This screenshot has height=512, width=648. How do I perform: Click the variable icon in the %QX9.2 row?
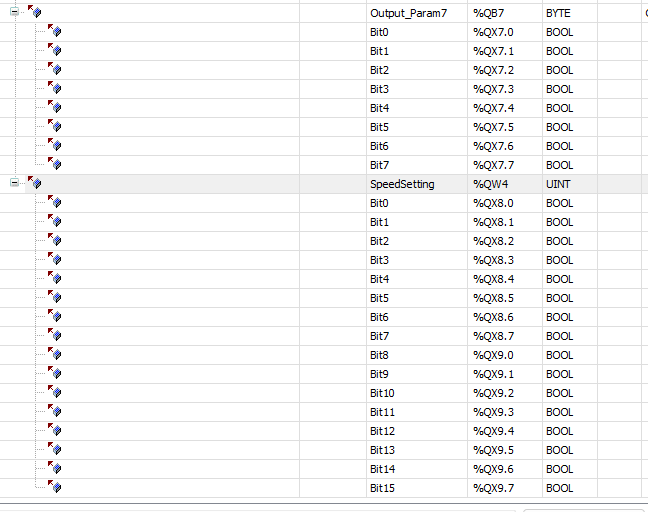[x=56, y=393]
